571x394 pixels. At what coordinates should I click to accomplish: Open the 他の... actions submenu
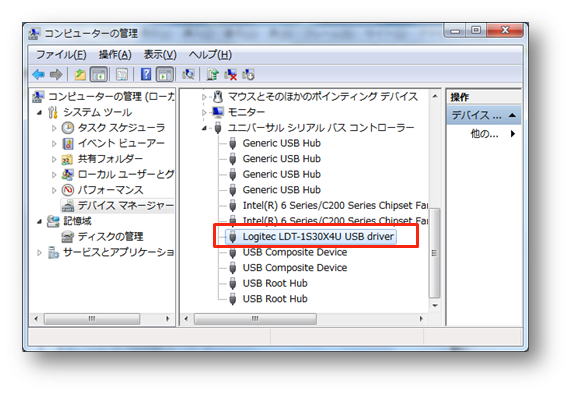(x=513, y=134)
